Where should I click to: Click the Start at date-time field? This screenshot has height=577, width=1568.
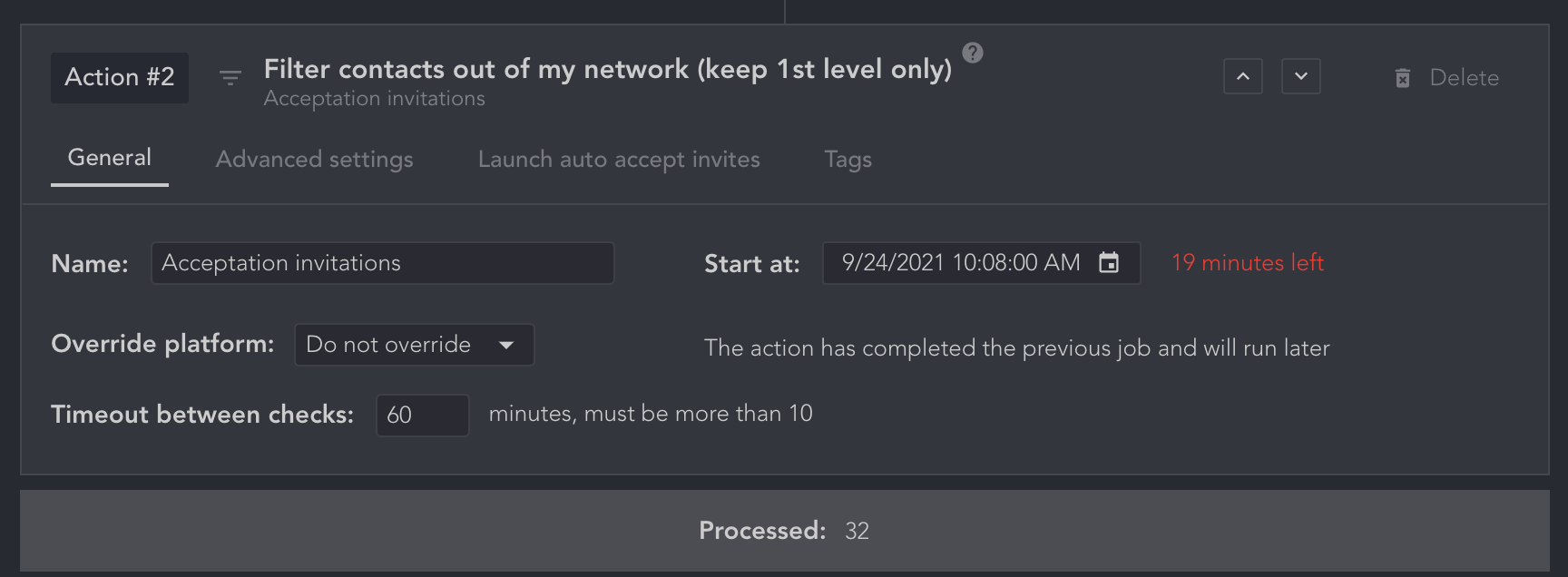pos(960,263)
